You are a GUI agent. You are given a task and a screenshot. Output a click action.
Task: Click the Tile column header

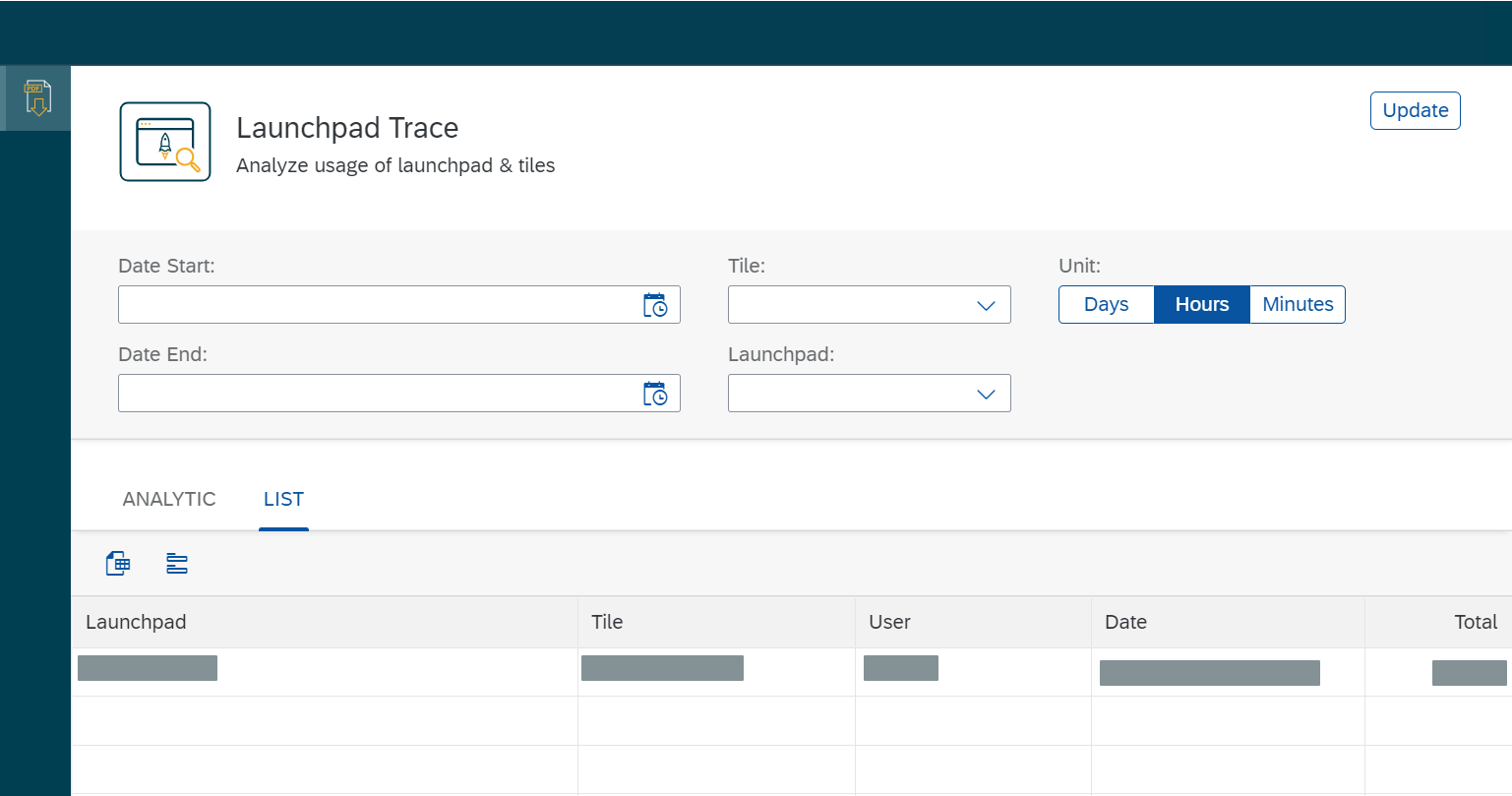coord(716,622)
